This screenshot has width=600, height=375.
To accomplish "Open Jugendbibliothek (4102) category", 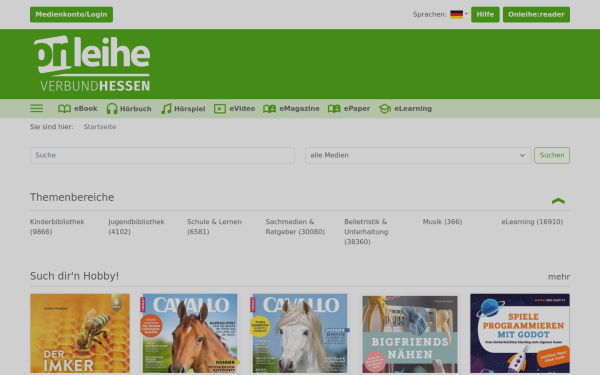I will tap(136, 227).
